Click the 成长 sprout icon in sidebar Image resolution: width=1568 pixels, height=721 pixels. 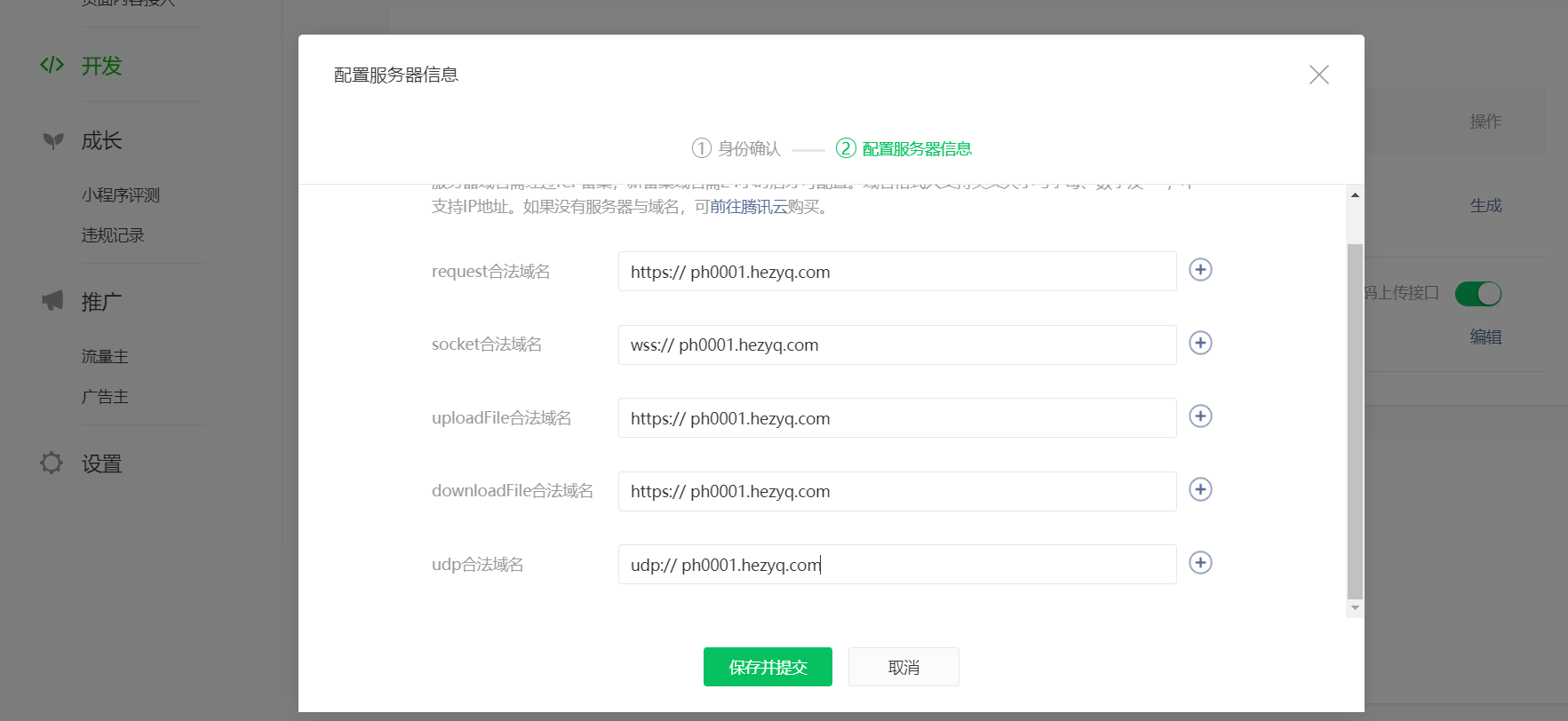click(x=53, y=140)
